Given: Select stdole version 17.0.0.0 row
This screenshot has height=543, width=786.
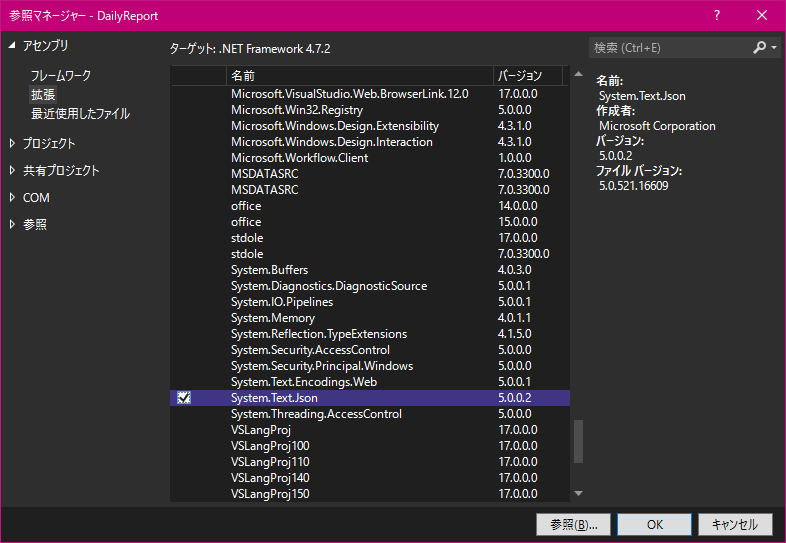Looking at the screenshot, I should [370, 238].
